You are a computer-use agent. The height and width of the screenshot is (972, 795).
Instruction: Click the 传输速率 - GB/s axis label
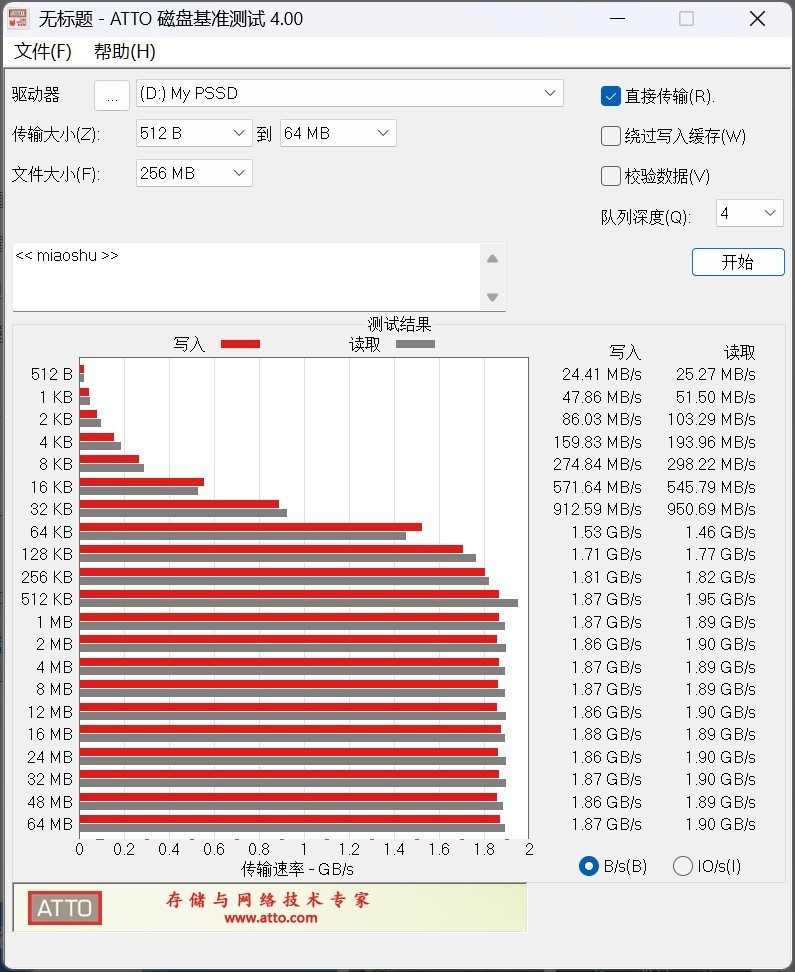(x=297, y=870)
